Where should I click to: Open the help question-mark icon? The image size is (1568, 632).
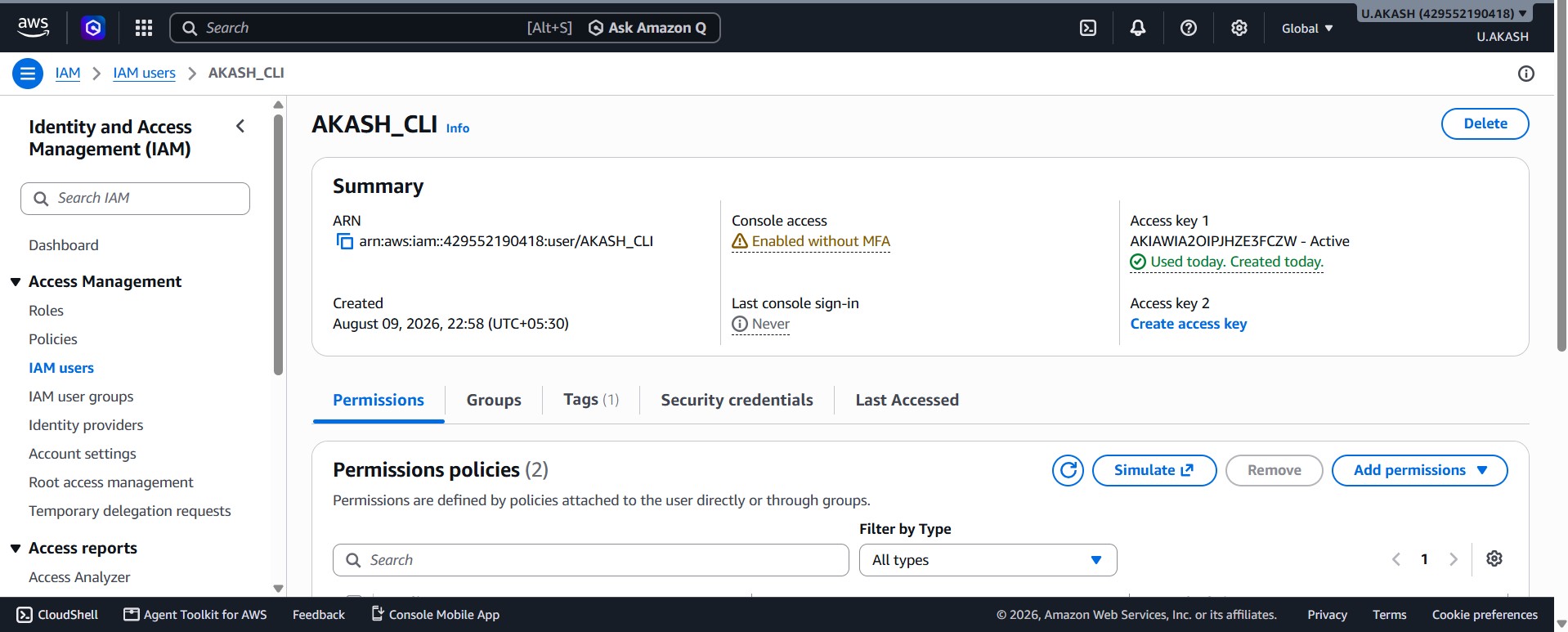[x=1189, y=28]
